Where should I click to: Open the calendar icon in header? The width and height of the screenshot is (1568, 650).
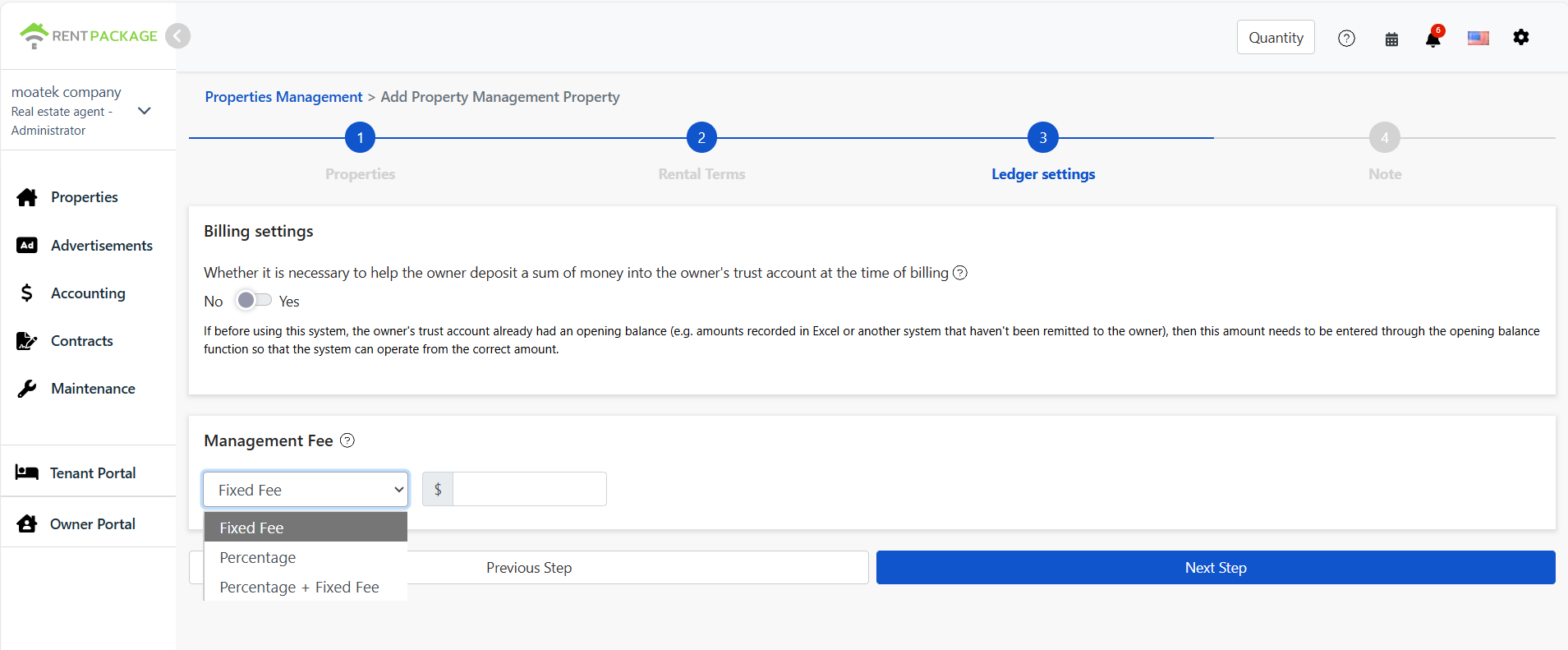click(x=1391, y=39)
